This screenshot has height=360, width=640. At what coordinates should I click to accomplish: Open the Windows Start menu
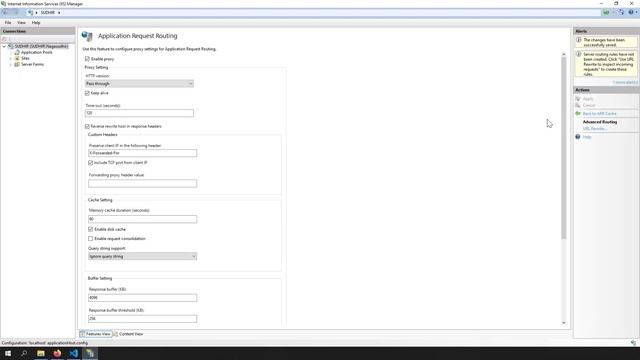pyautogui.click(x=8, y=353)
